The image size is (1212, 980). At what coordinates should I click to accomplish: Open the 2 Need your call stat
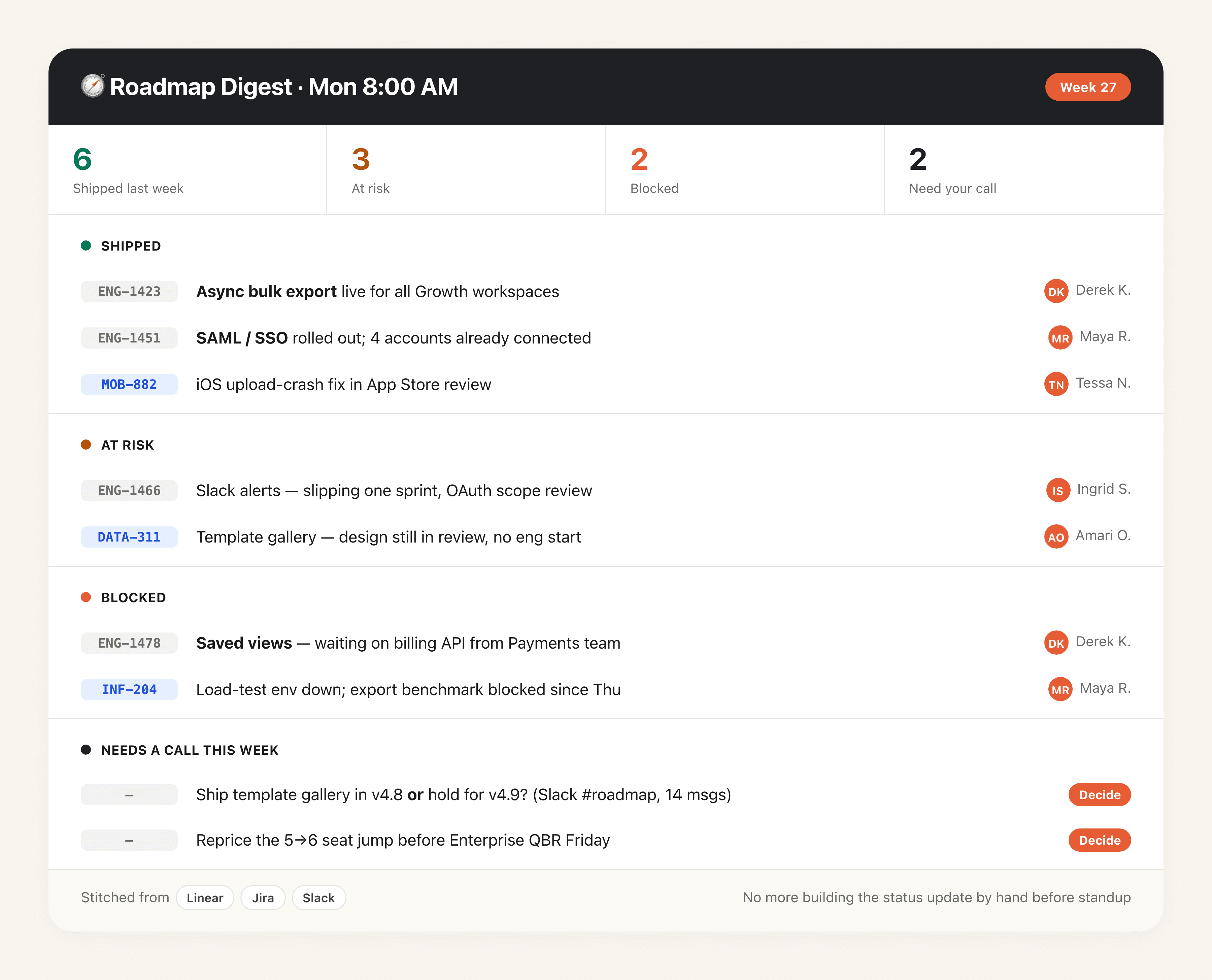click(x=1023, y=169)
